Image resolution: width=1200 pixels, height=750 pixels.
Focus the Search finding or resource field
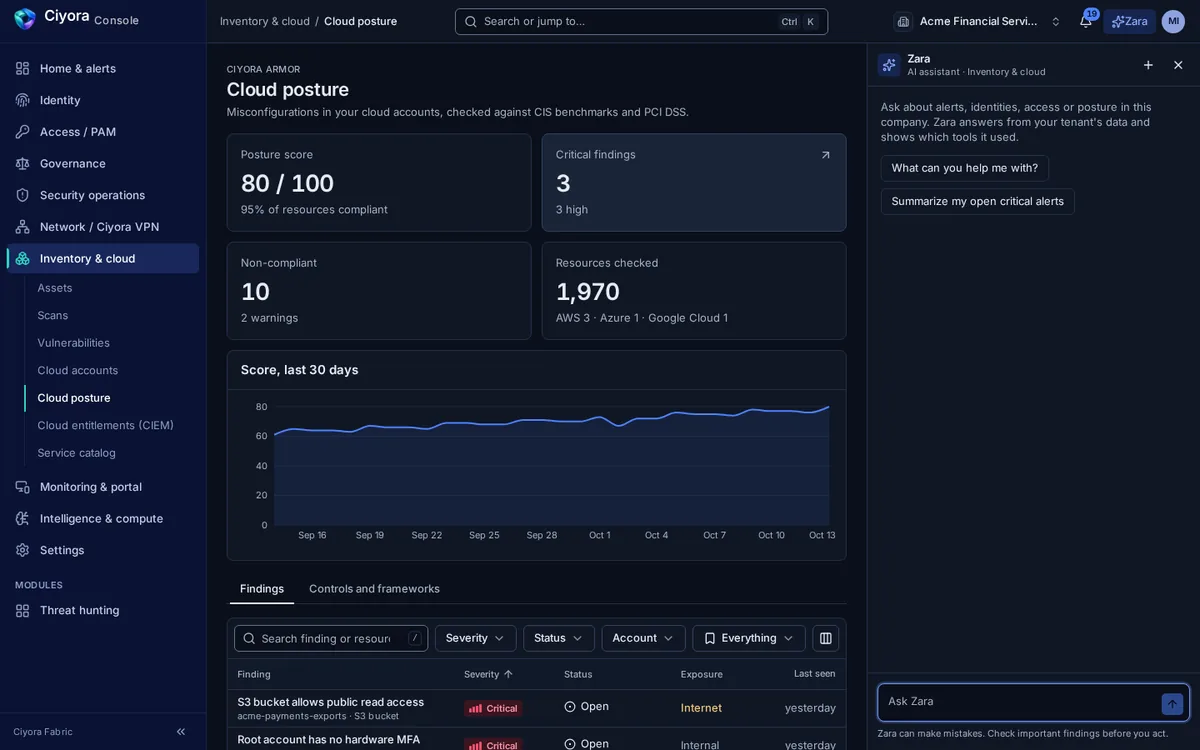[331, 638]
